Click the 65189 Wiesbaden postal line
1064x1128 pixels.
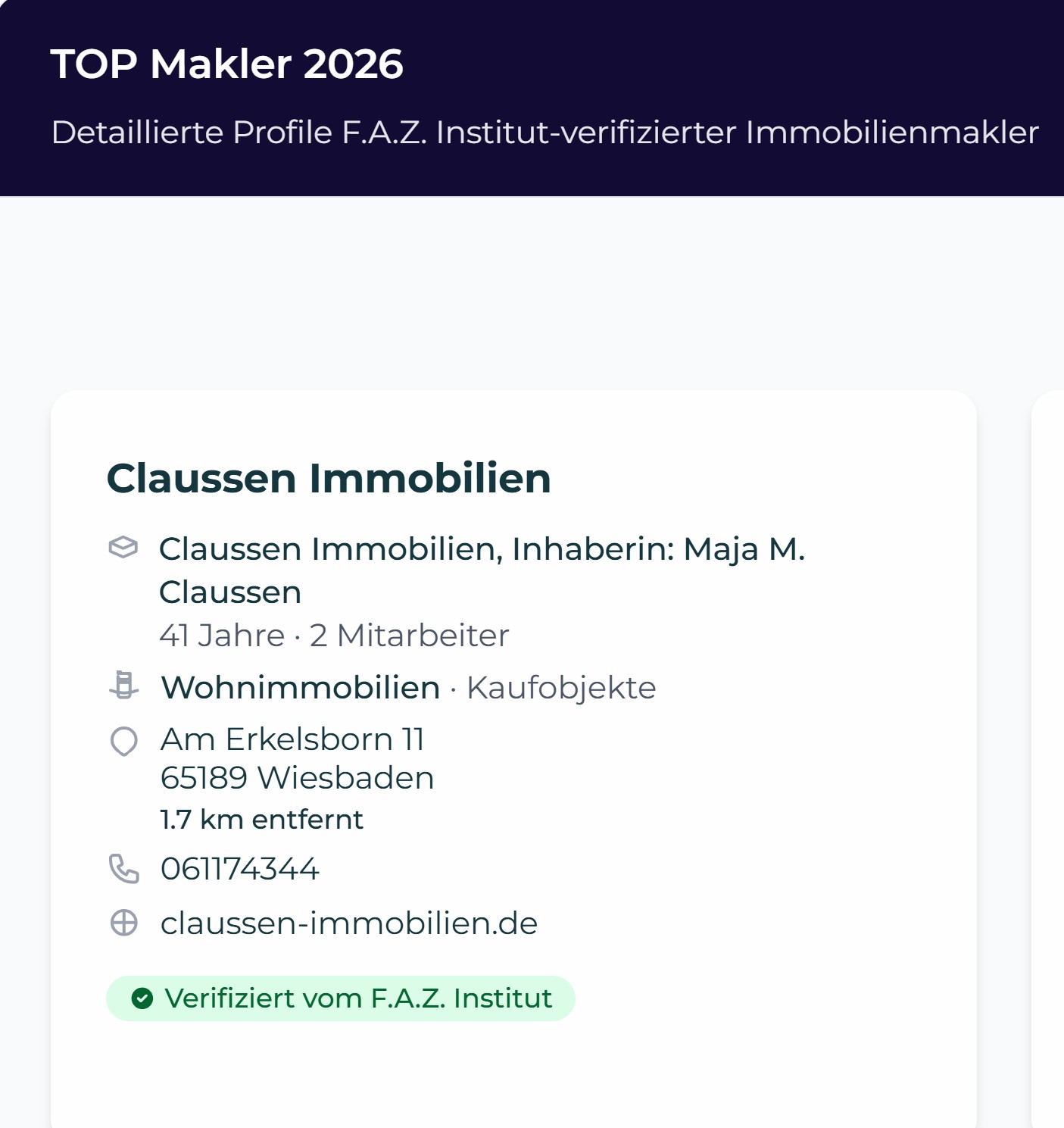297,778
